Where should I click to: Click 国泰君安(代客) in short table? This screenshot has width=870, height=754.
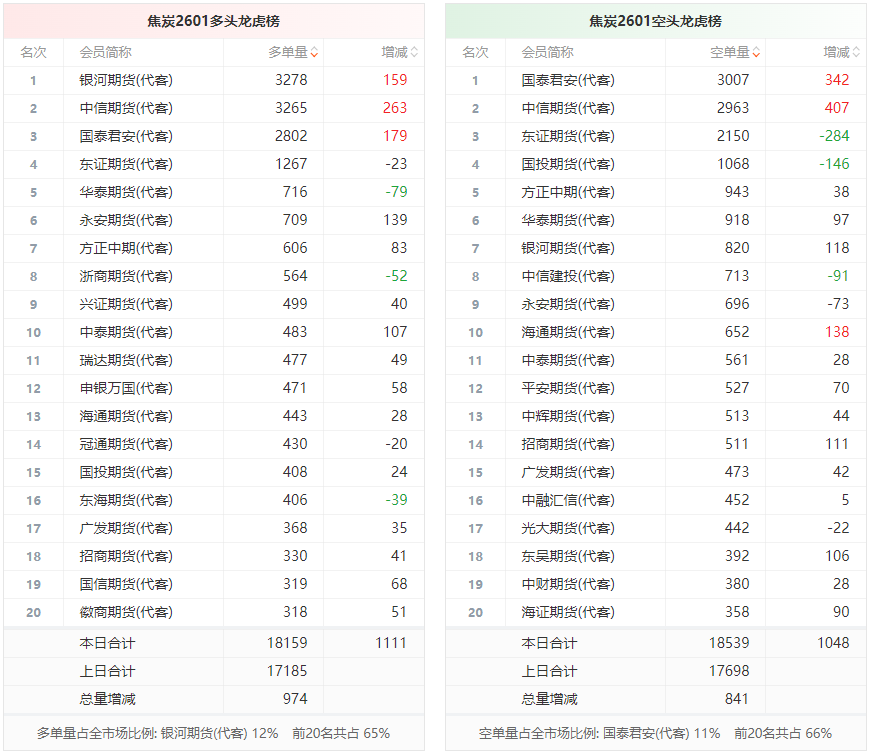coord(568,80)
